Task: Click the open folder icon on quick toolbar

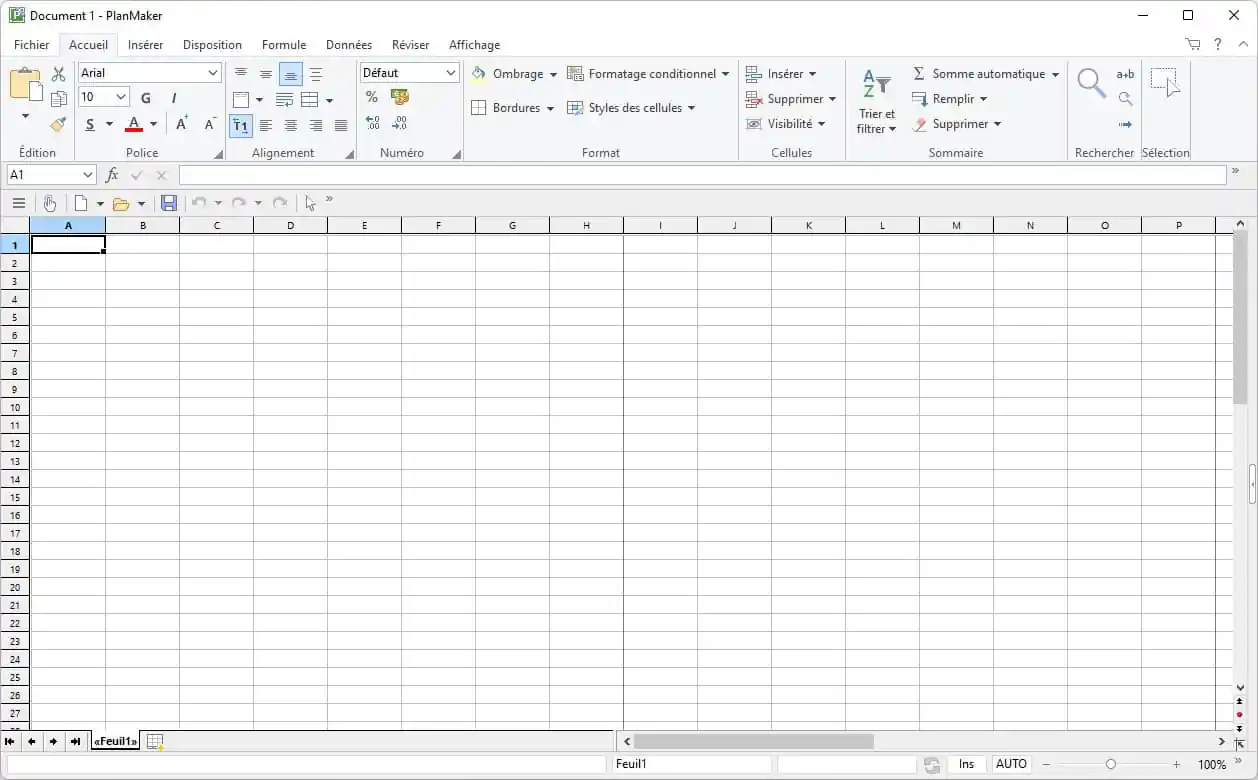Action: tap(121, 204)
